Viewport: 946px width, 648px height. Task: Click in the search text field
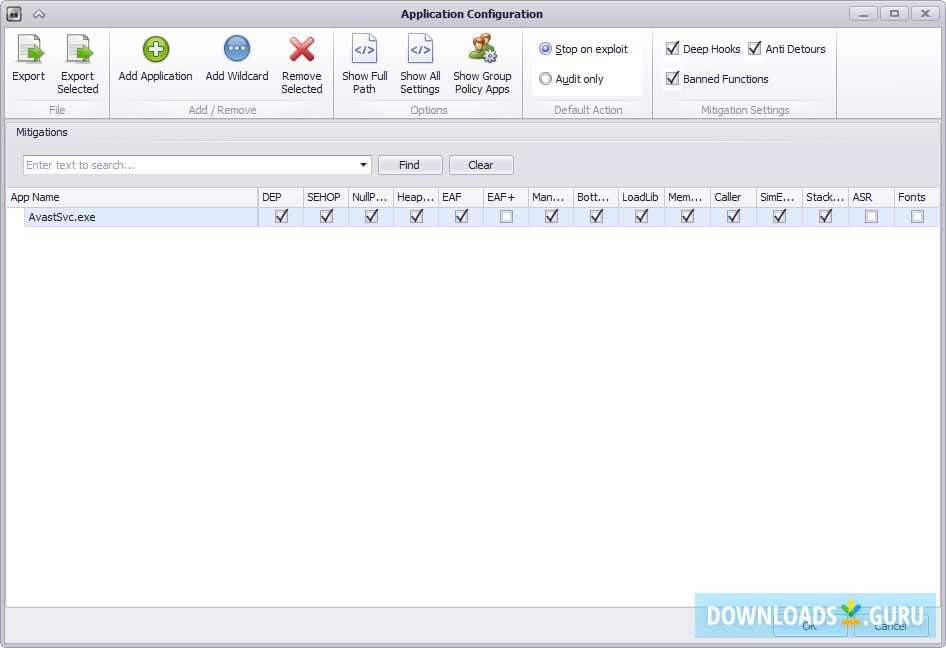coord(180,164)
